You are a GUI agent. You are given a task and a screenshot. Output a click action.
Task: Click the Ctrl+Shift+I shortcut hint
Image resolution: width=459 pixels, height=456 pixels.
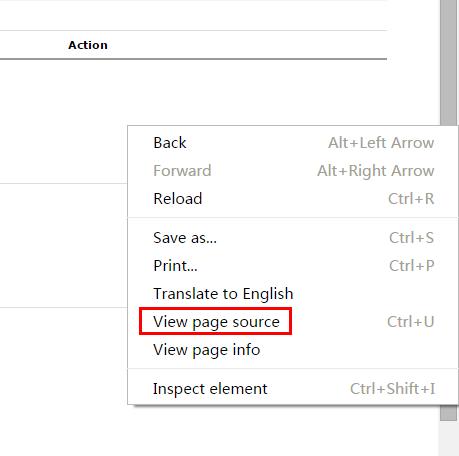tap(392, 389)
